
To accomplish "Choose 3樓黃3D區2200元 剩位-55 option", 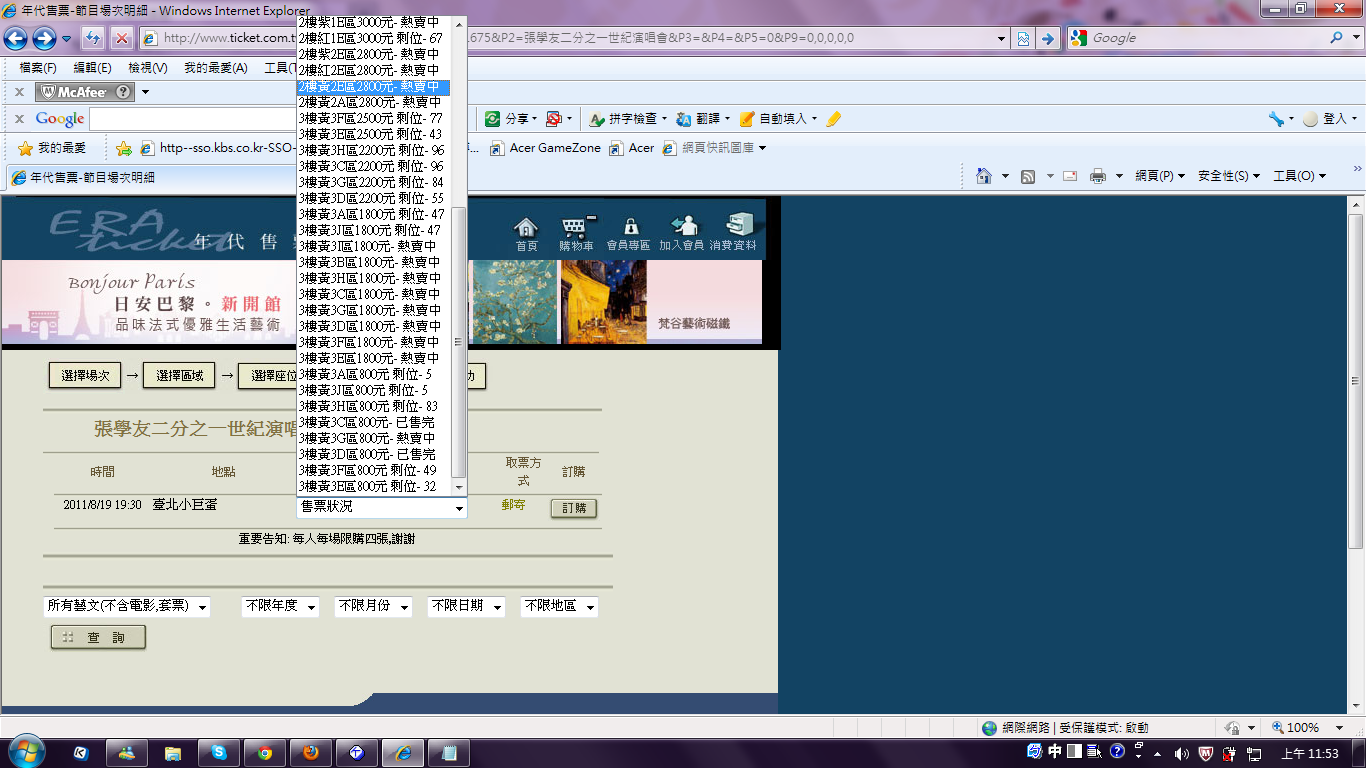I will tap(374, 198).
